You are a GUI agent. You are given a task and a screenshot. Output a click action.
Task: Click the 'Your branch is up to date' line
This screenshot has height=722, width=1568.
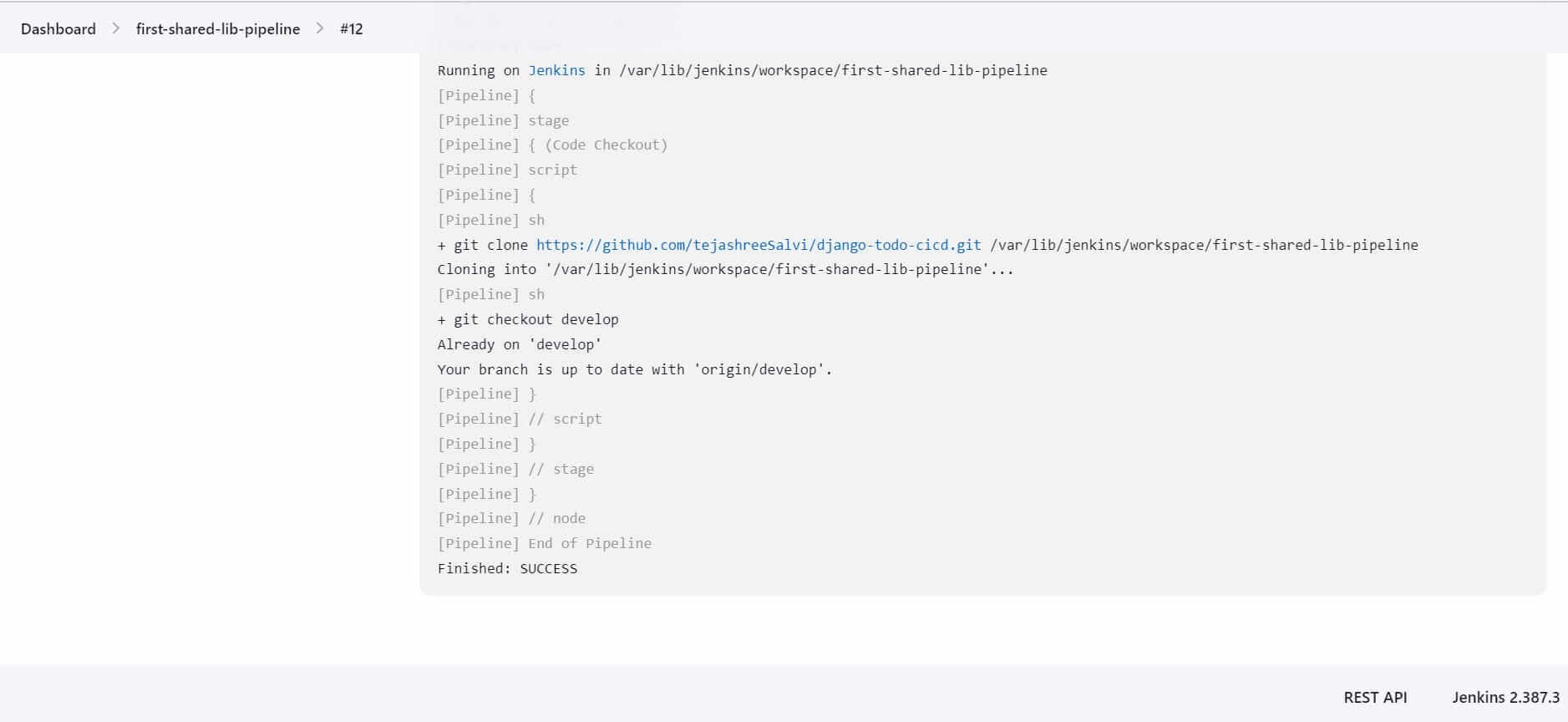(x=634, y=369)
